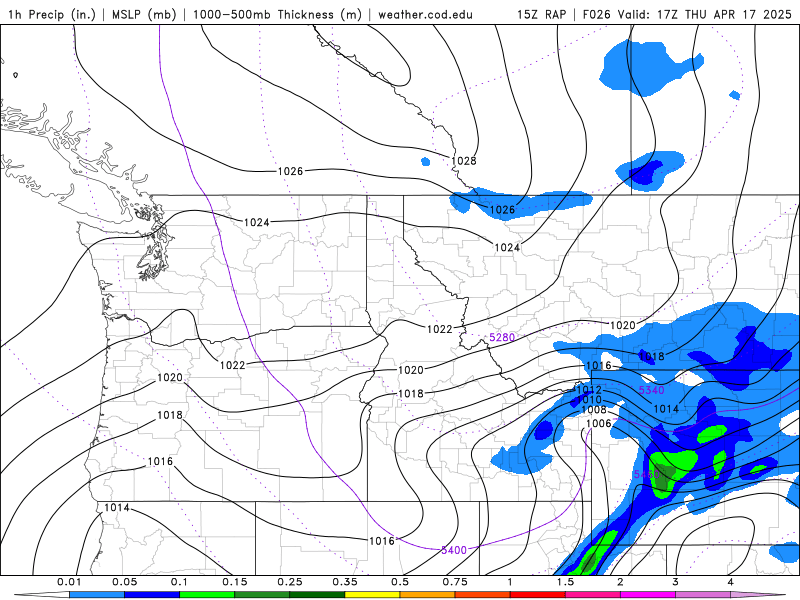Screen dimensions: 800x600
Task: Click the magenta 2 inch legend swatch
Action: [647, 595]
